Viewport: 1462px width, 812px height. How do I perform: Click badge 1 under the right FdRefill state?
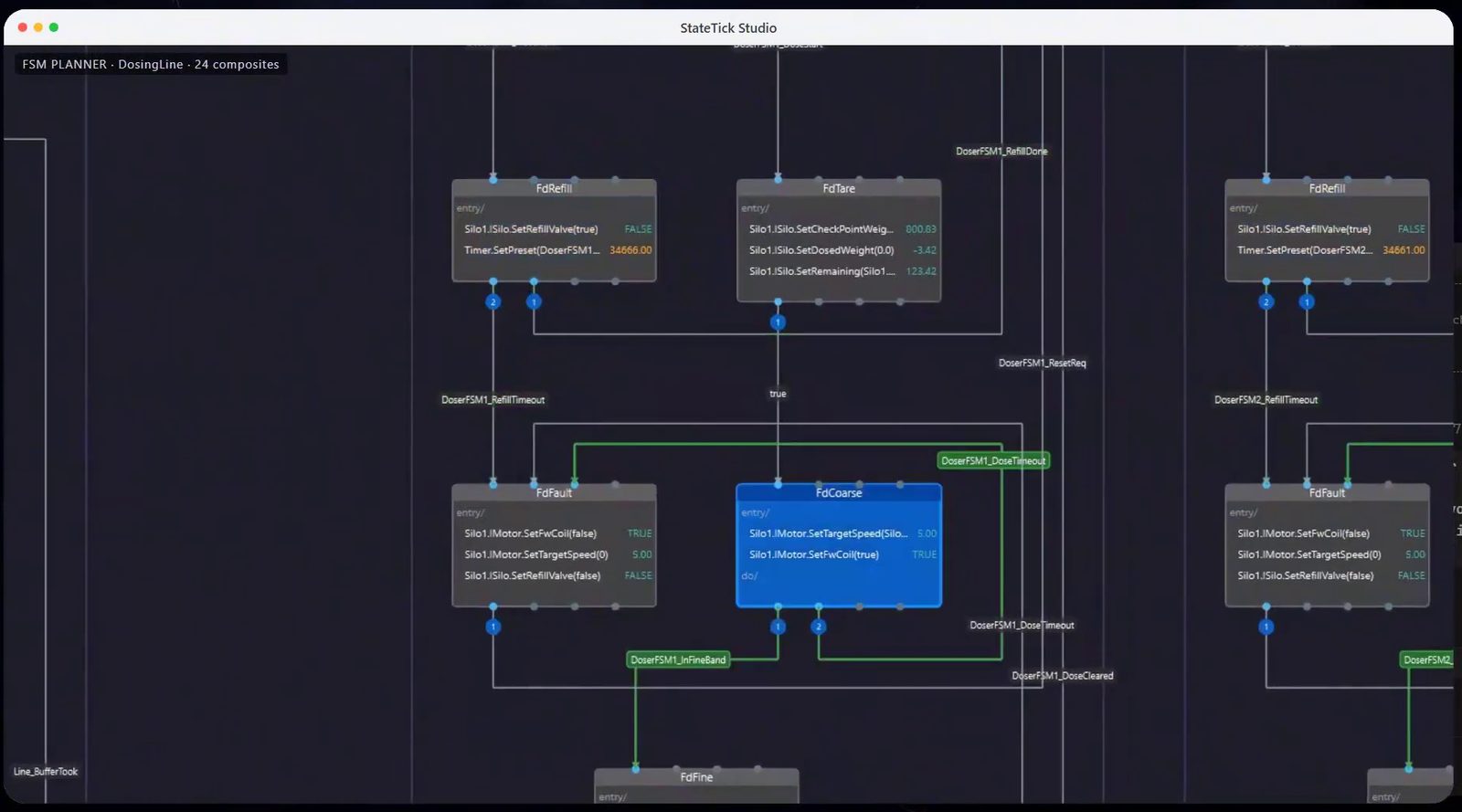(1307, 301)
